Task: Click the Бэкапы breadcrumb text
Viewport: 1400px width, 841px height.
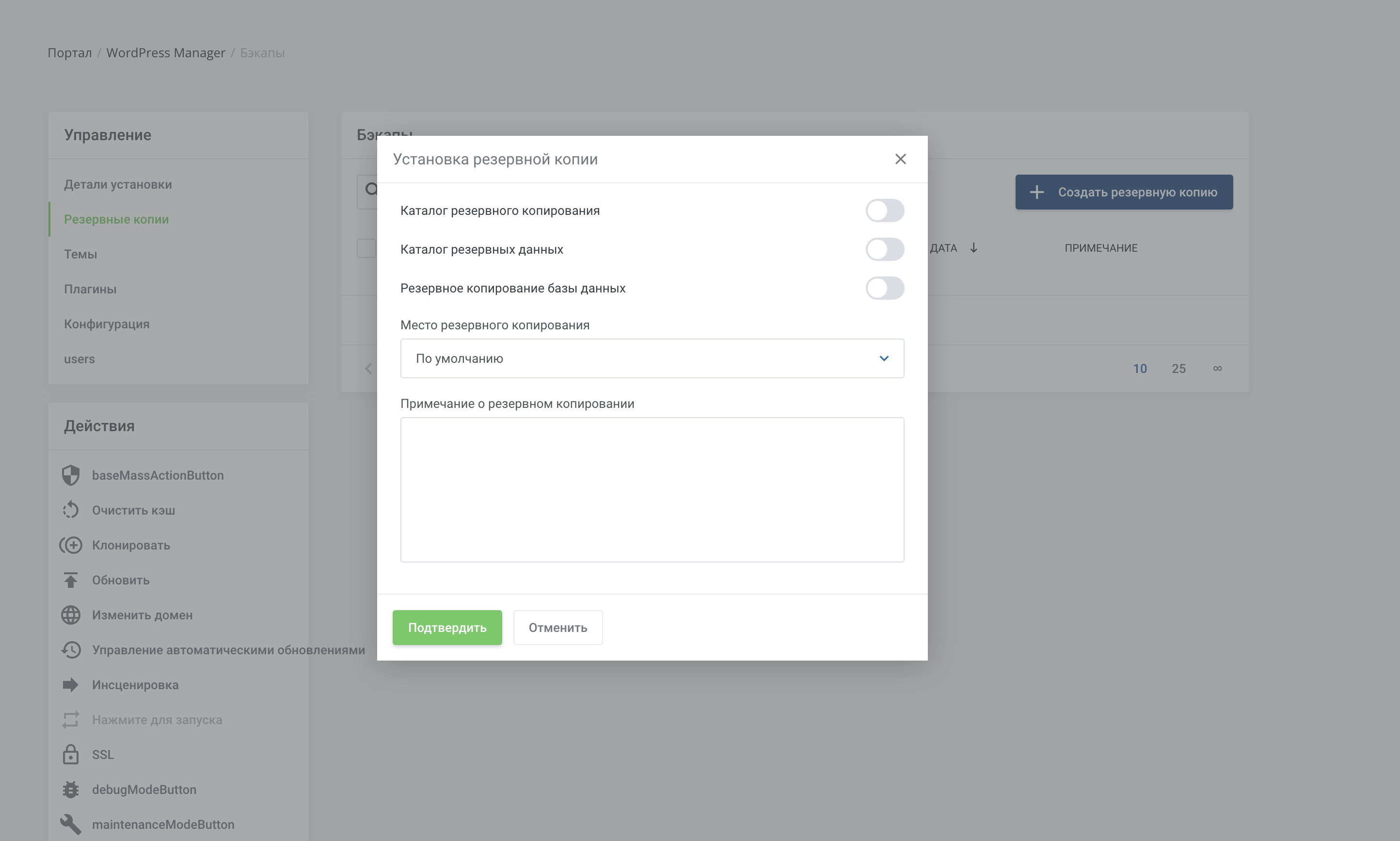Action: pyautogui.click(x=262, y=53)
